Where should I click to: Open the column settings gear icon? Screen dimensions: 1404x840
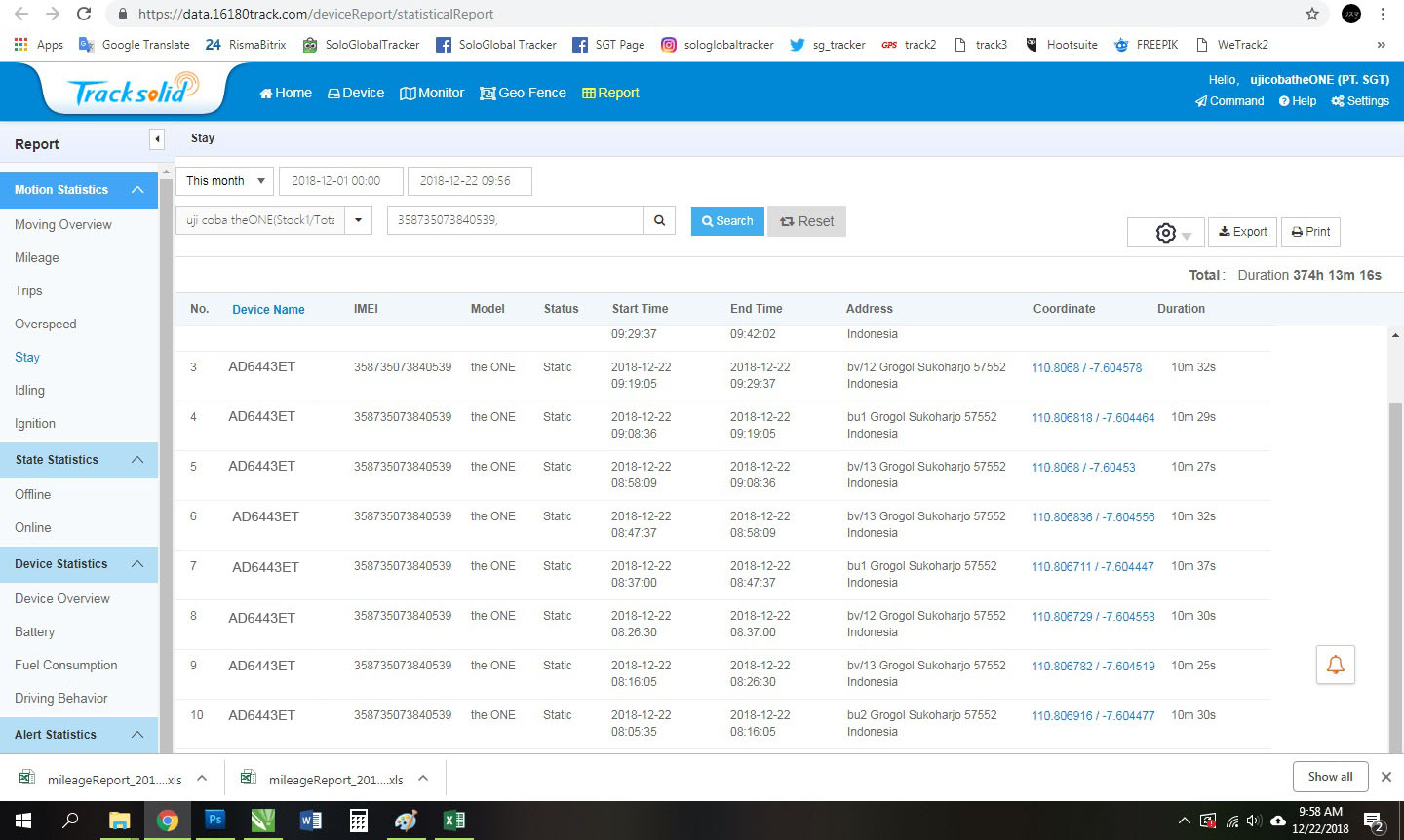click(x=1165, y=233)
